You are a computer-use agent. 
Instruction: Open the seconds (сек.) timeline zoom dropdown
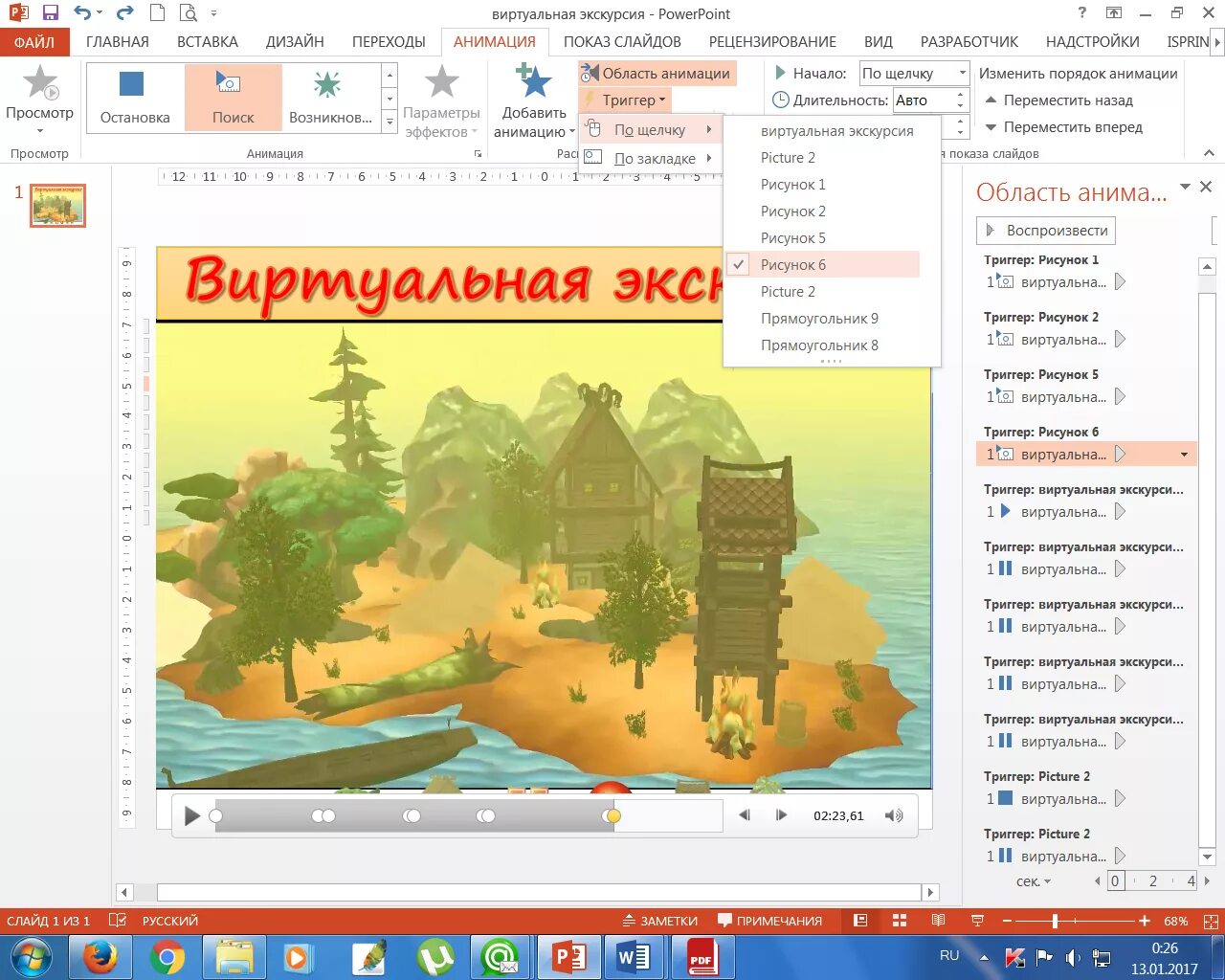coord(1034,881)
